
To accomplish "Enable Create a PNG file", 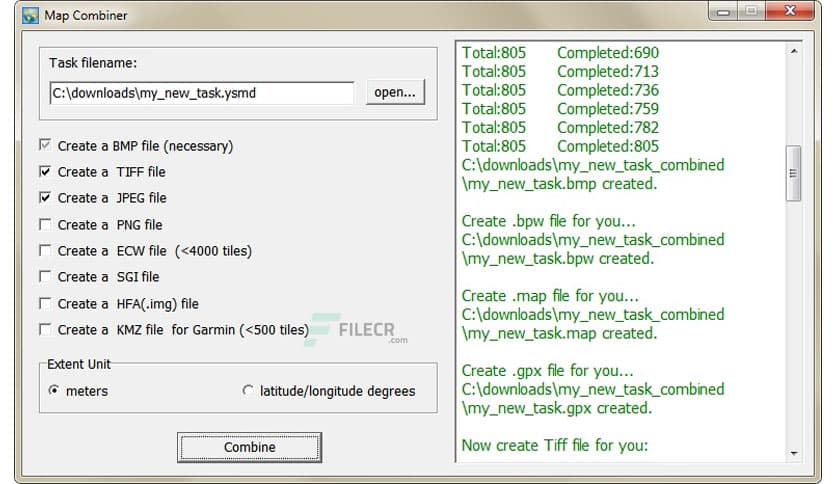I will [45, 224].
